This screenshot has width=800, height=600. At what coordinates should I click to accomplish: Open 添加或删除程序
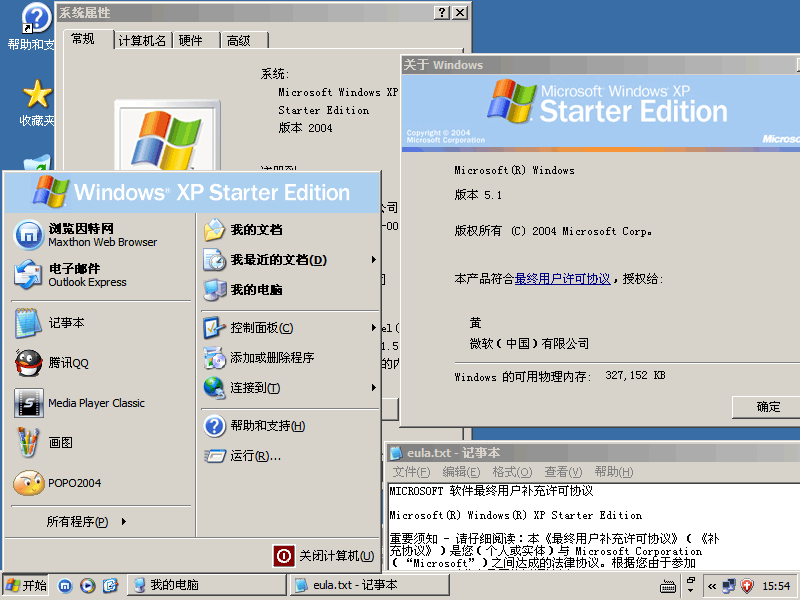tap(290, 358)
